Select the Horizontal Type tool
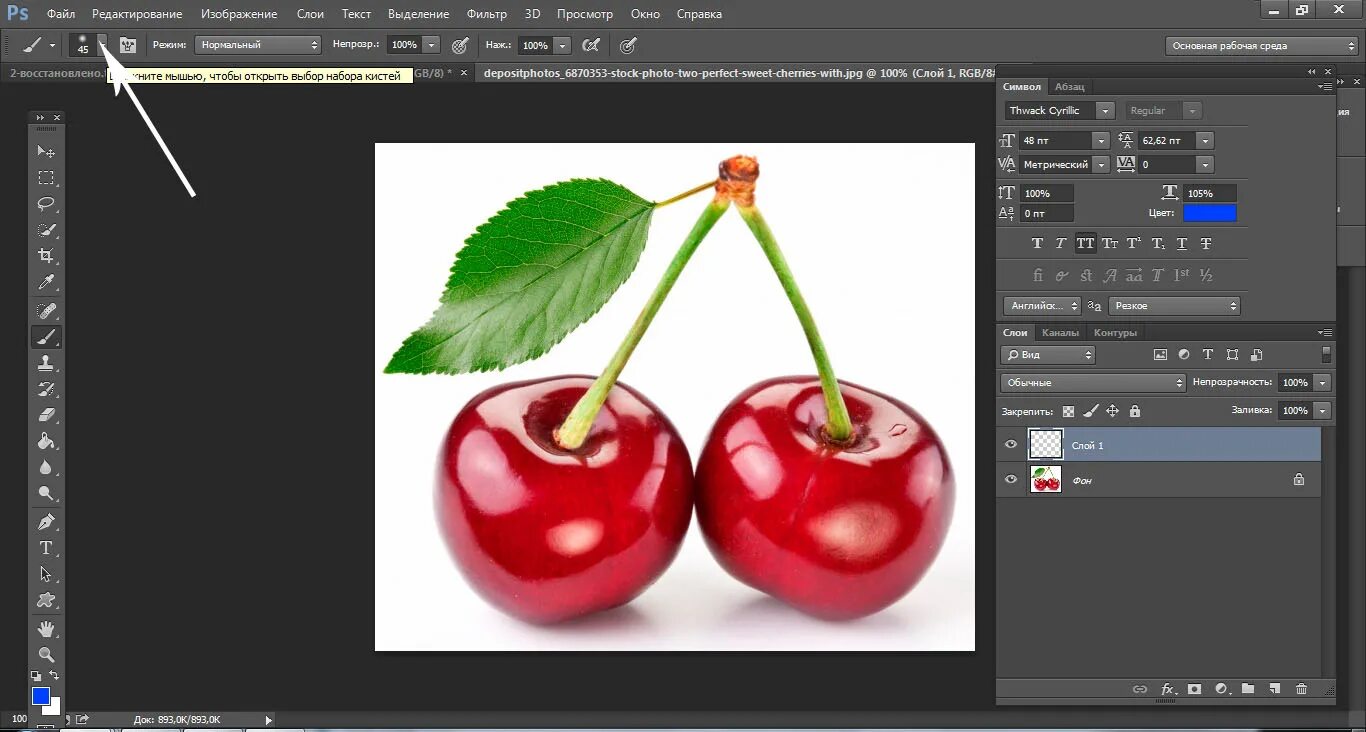1366x732 pixels. click(46, 548)
